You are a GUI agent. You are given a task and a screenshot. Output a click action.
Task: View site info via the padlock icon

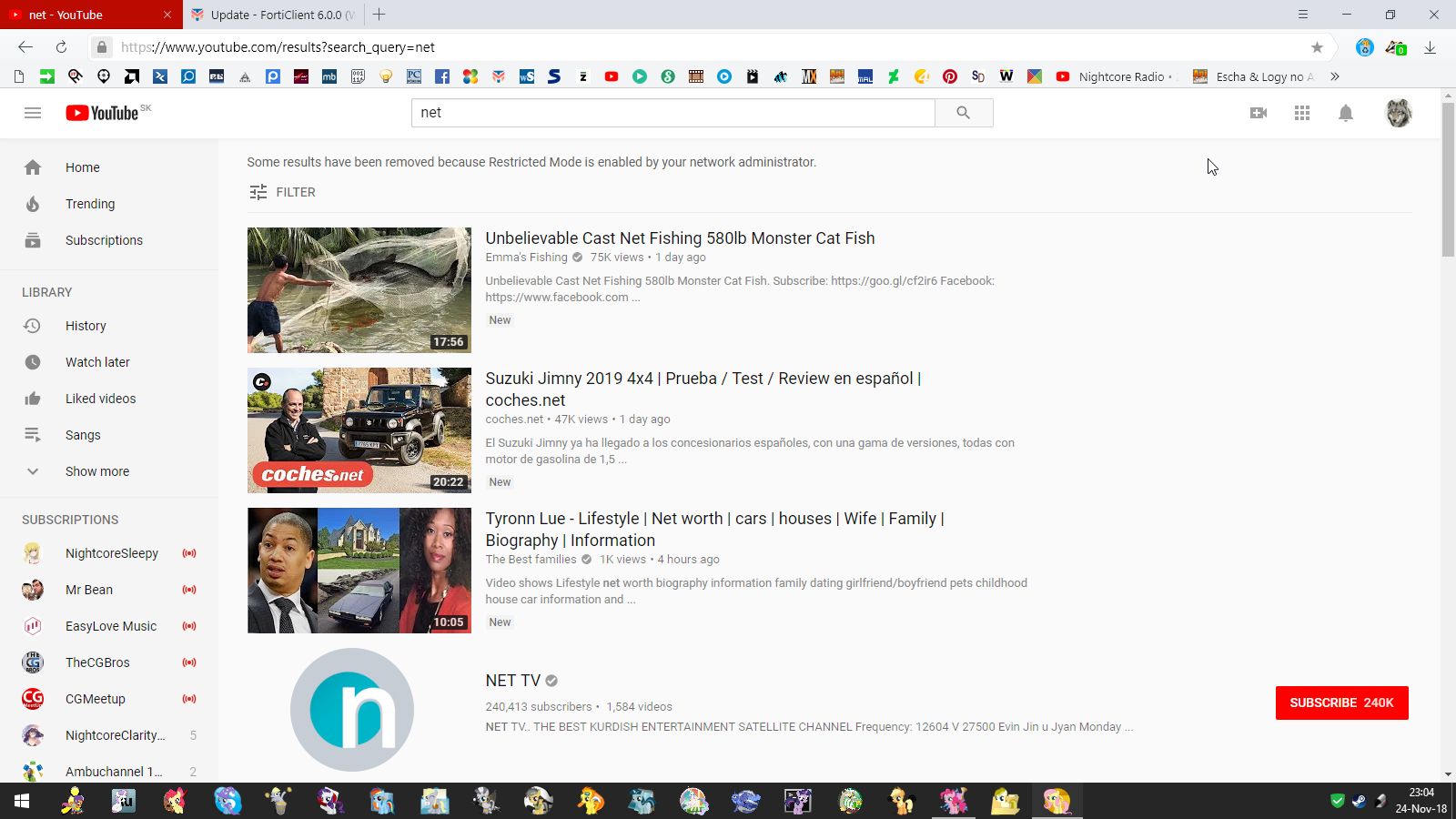click(102, 47)
